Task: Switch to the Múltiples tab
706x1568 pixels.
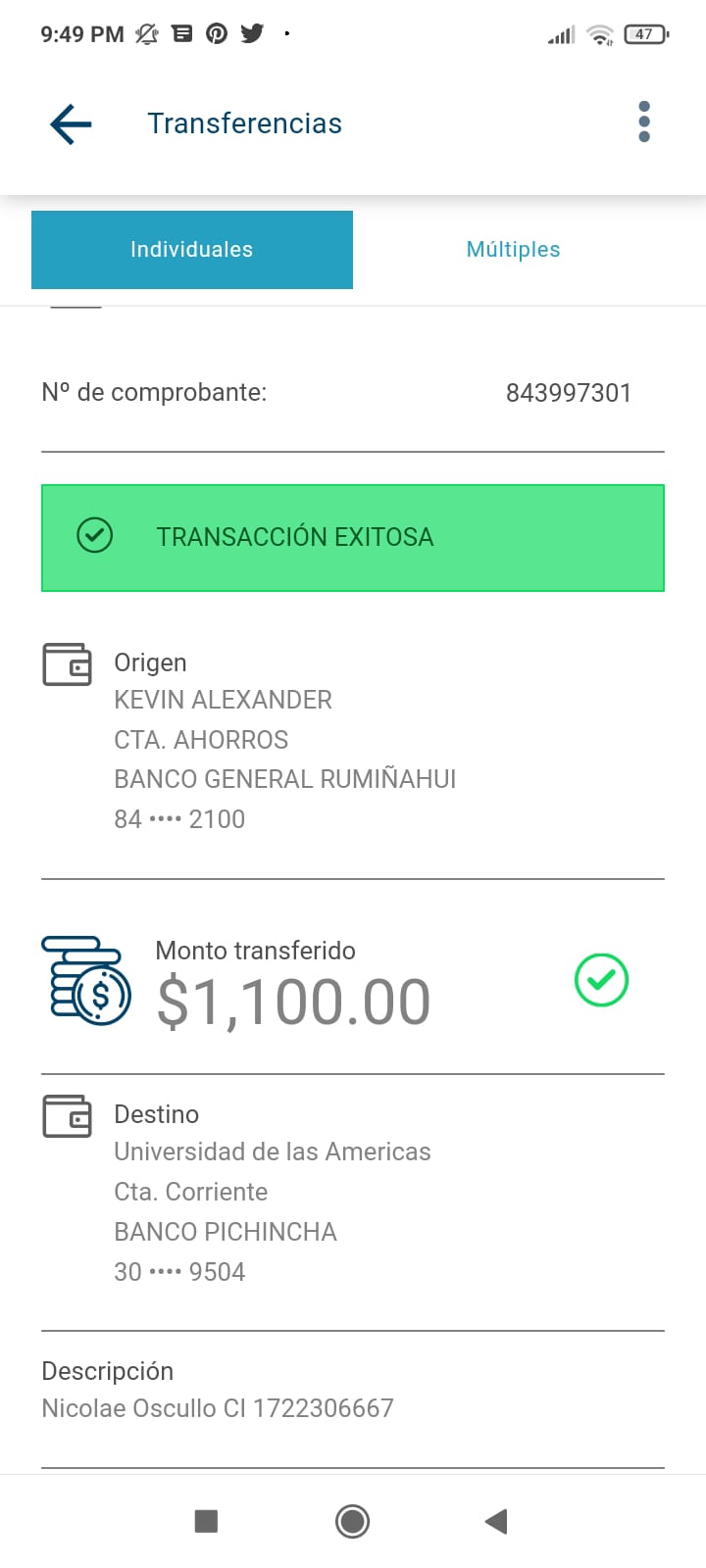Action: click(513, 250)
